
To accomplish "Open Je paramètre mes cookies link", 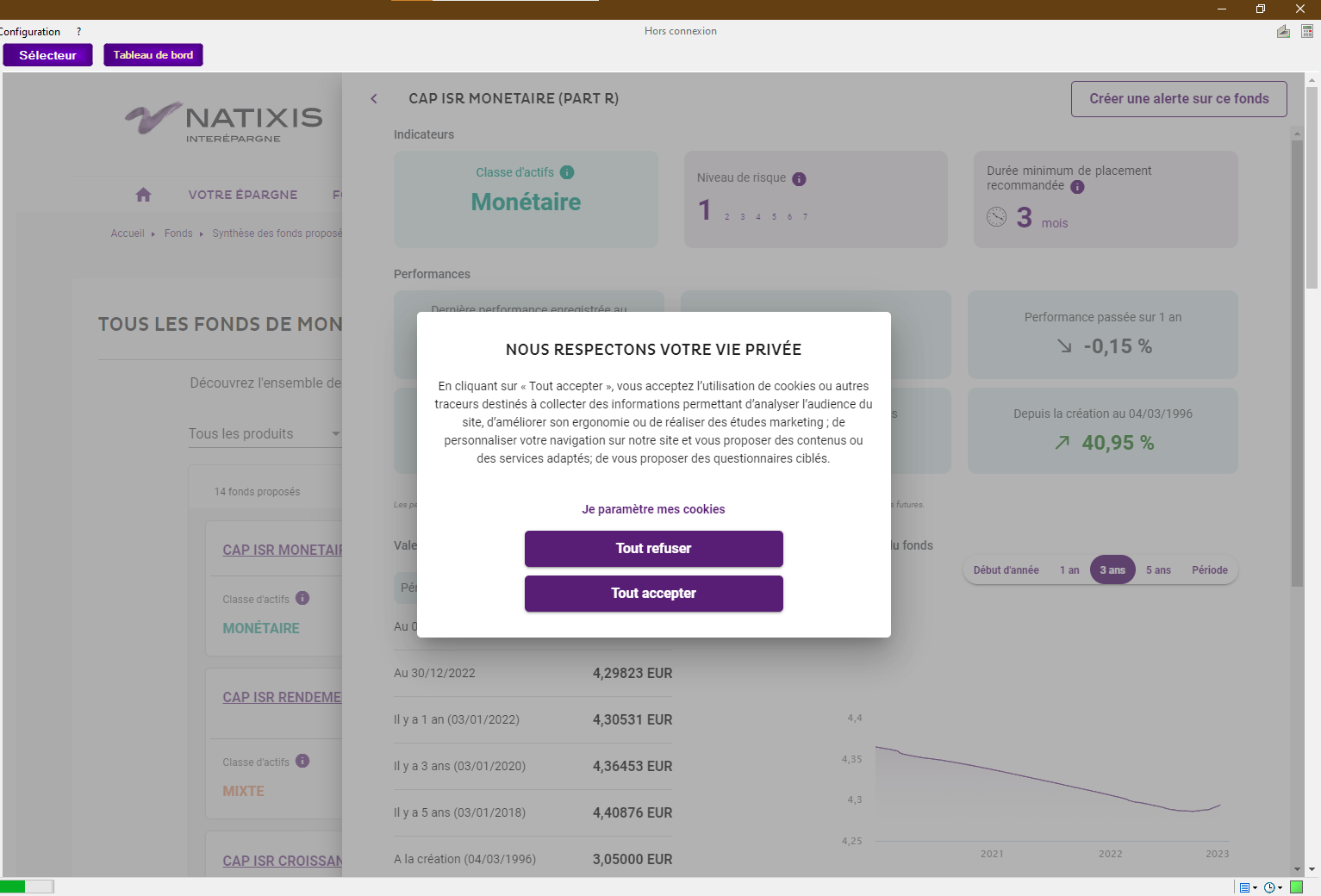I will (653, 509).
